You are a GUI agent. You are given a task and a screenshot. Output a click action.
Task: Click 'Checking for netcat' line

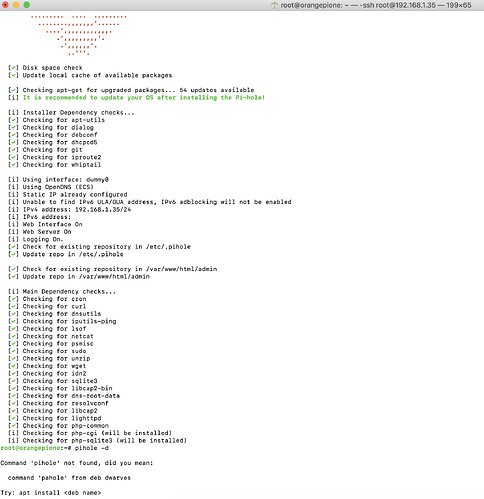click(51, 336)
